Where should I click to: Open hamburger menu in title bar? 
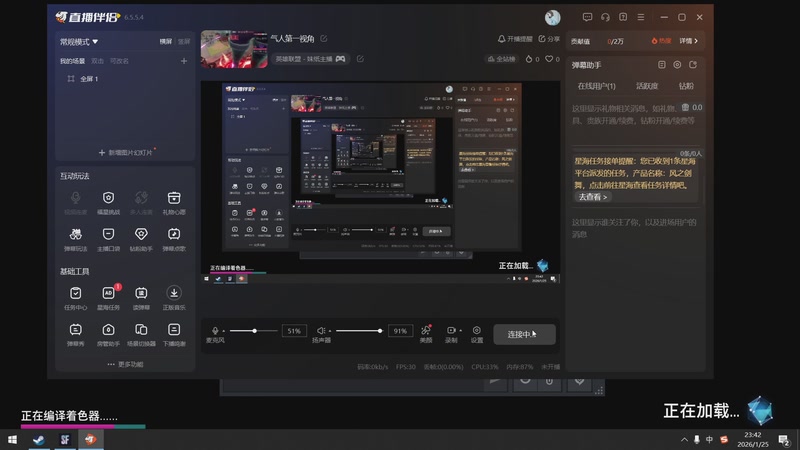(x=641, y=17)
